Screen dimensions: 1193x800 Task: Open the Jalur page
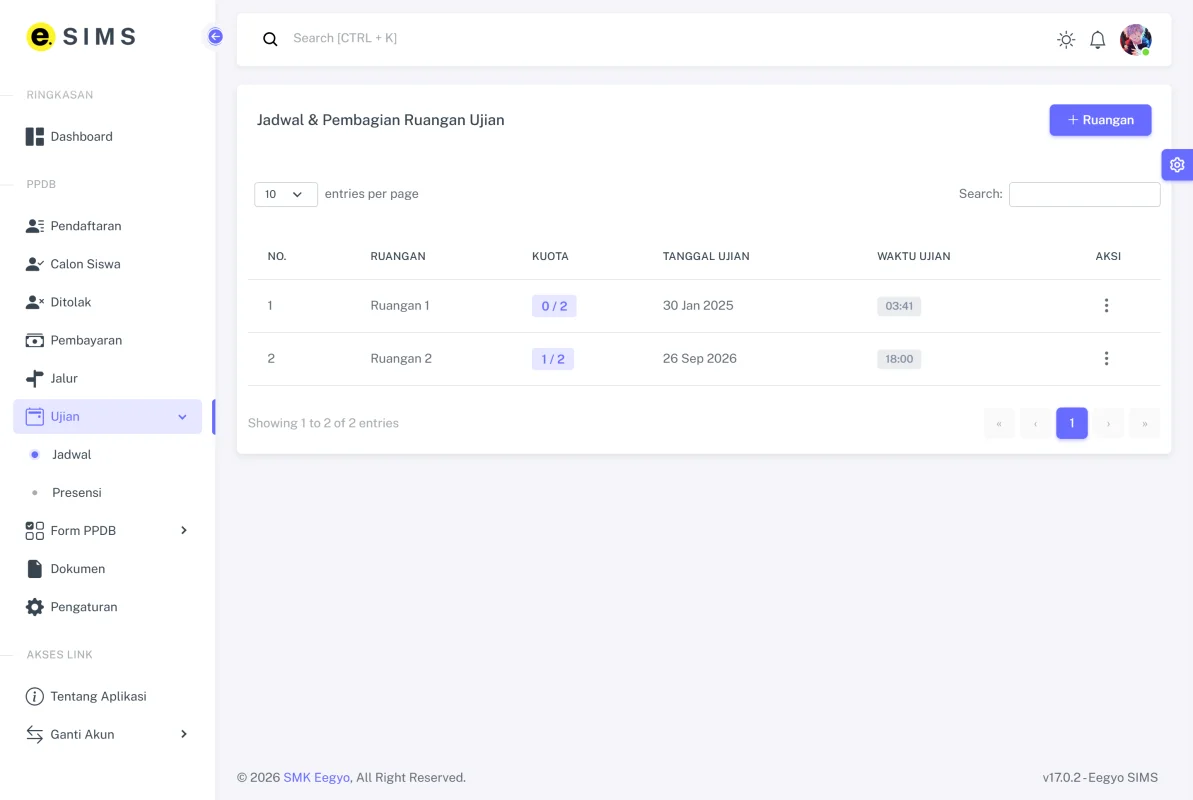click(x=107, y=378)
